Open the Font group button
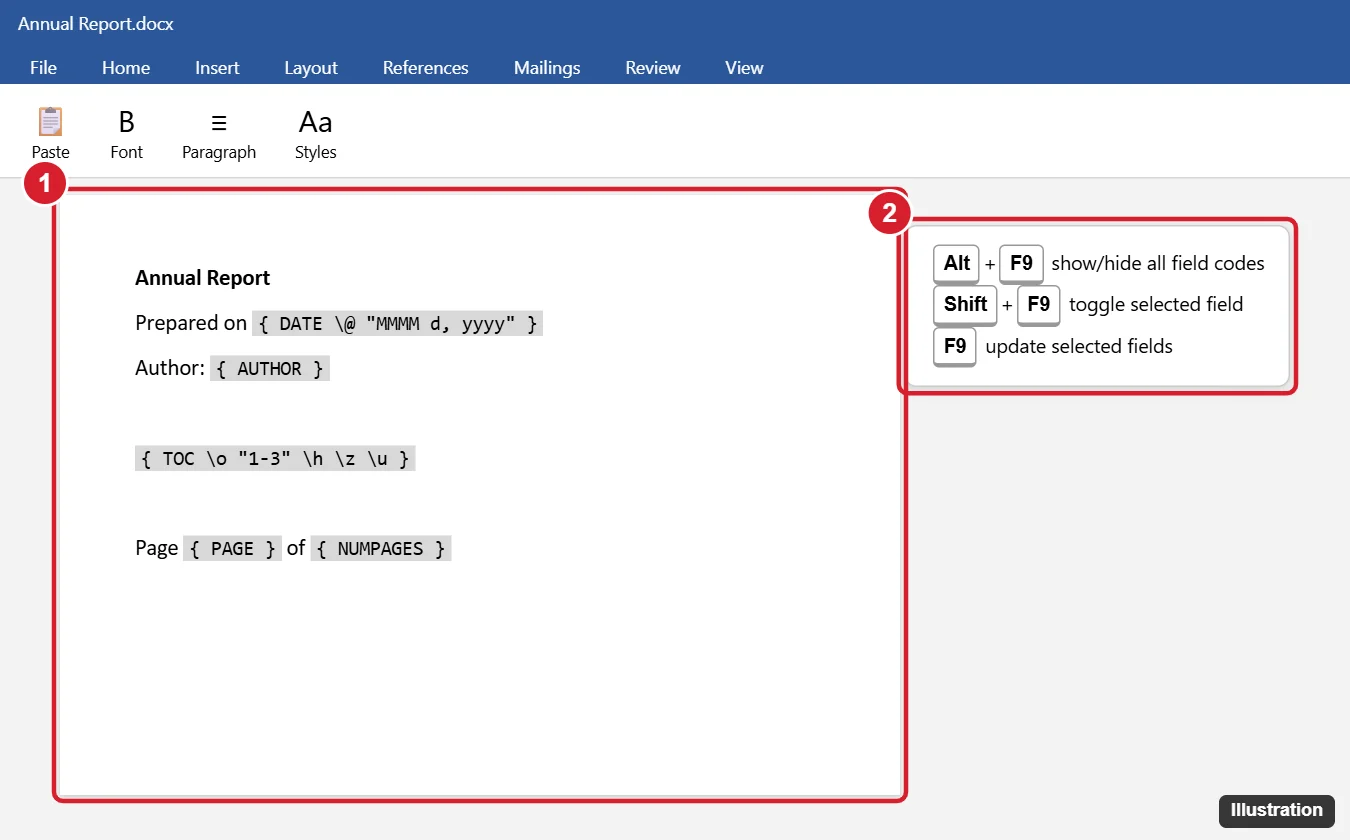This screenshot has width=1350, height=840. coord(127,134)
